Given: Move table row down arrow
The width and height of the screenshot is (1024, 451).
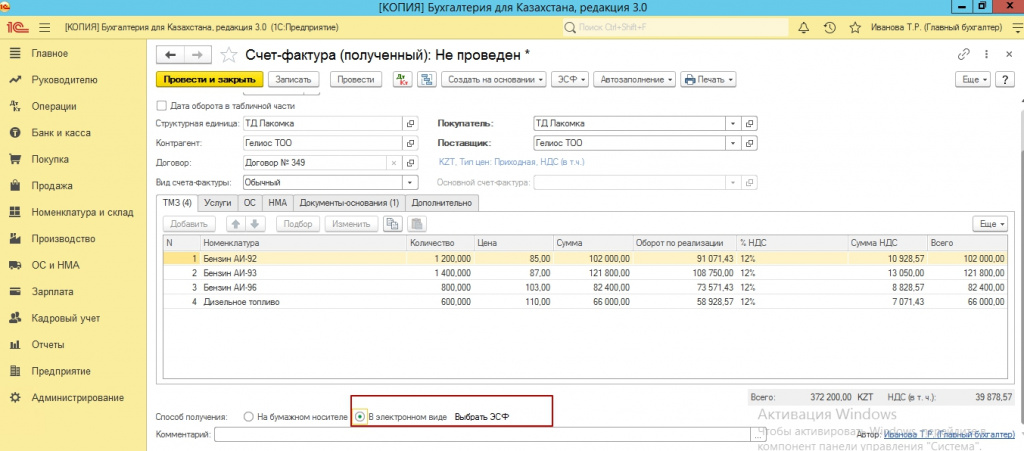Looking at the screenshot, I should coord(254,224).
